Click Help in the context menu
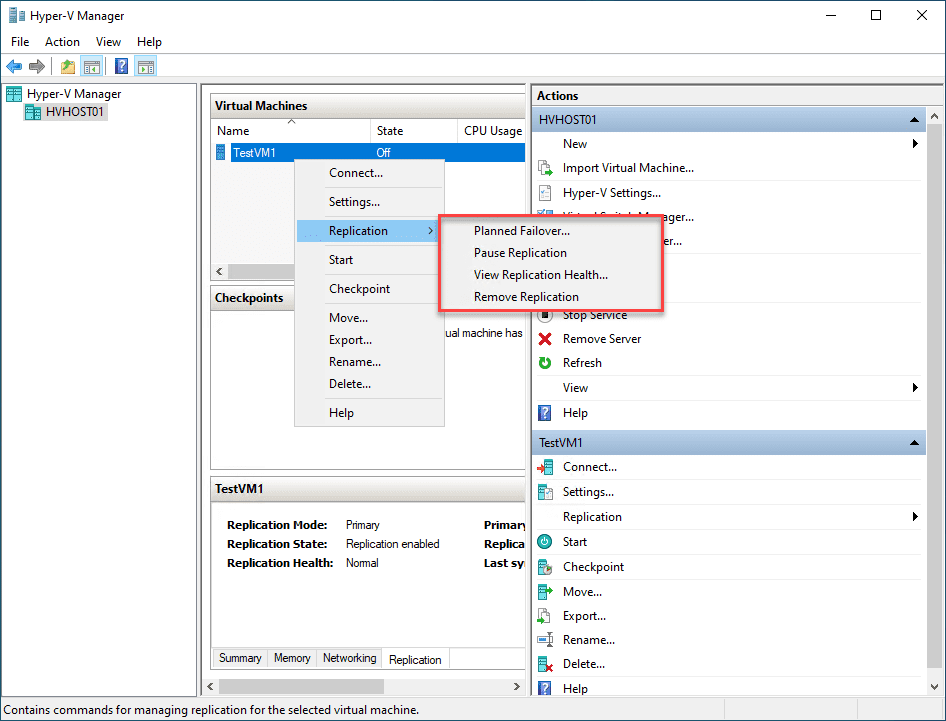 tap(369, 413)
